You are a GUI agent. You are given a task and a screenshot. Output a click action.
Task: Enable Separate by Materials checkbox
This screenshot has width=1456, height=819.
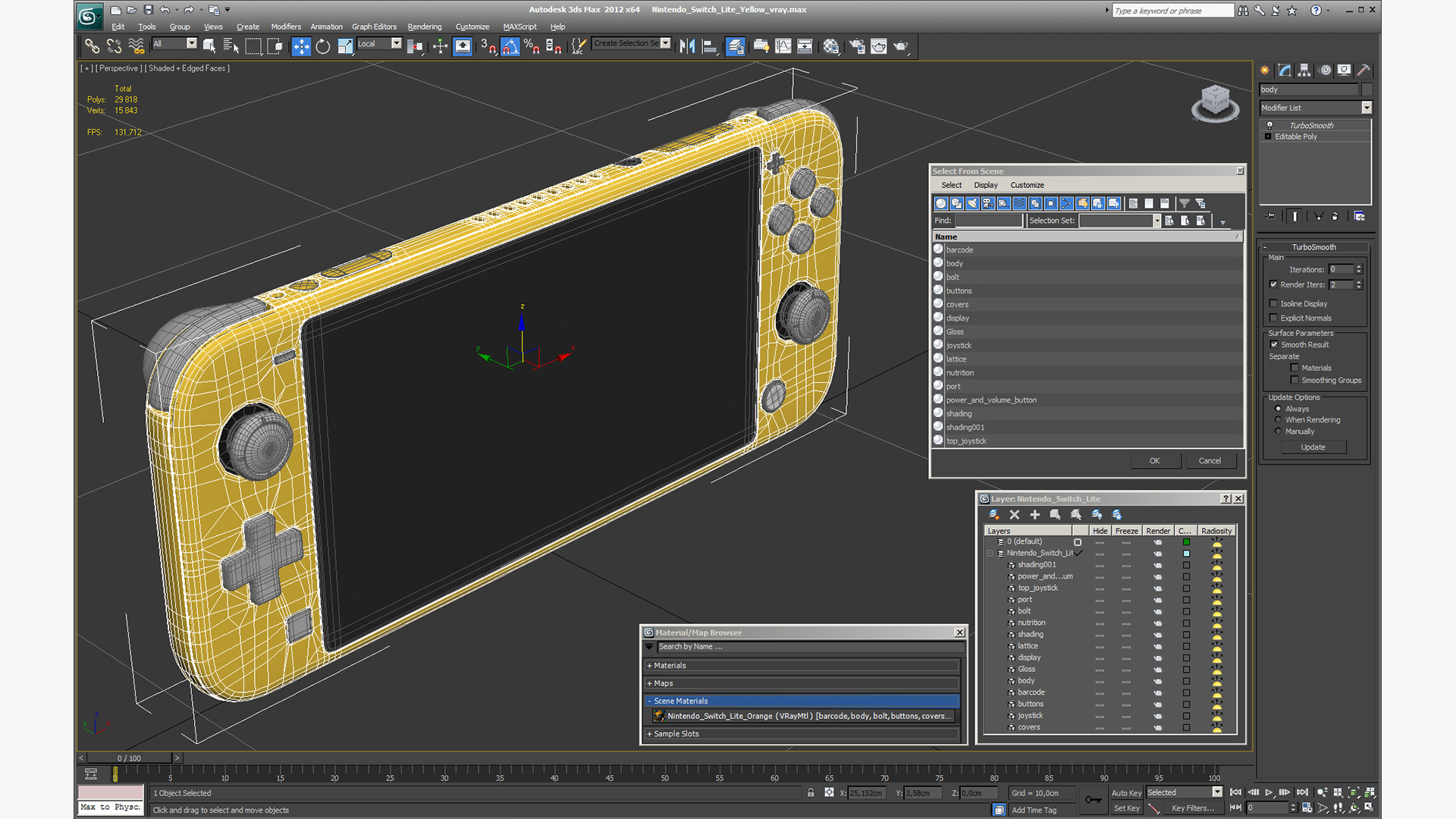1294,368
